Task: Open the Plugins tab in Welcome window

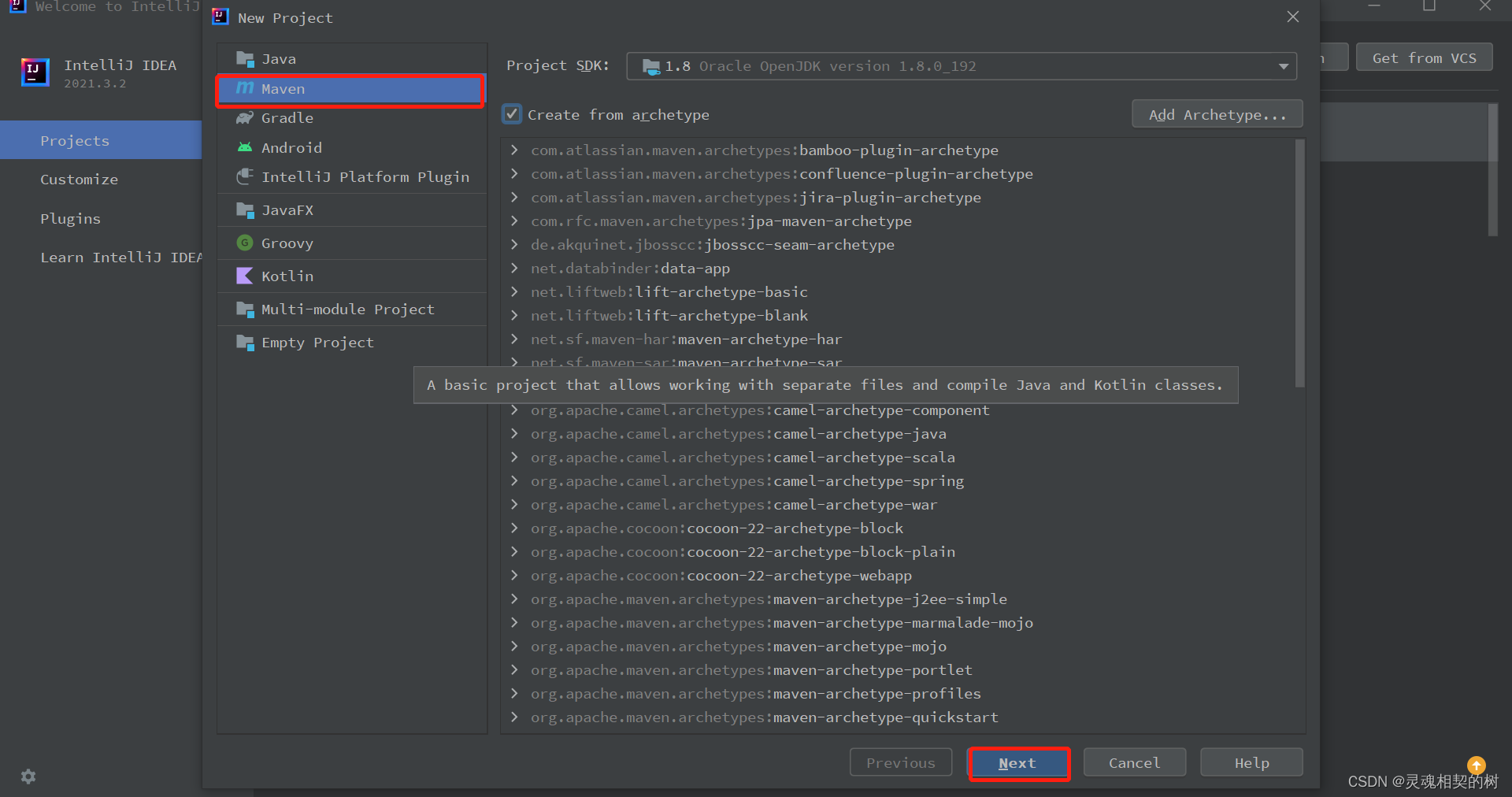Action: click(101, 219)
